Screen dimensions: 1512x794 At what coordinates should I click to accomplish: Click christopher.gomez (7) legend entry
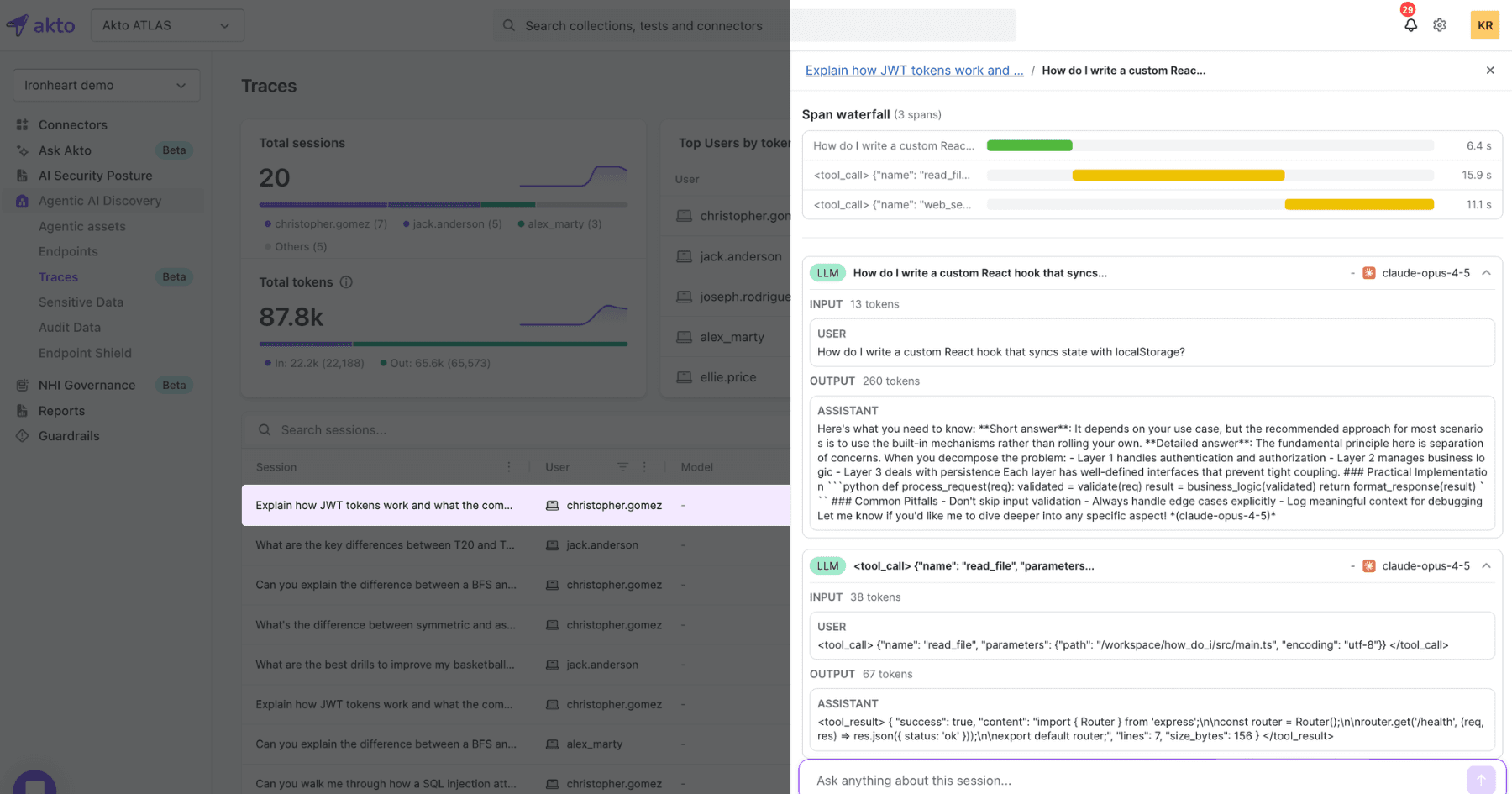click(326, 224)
